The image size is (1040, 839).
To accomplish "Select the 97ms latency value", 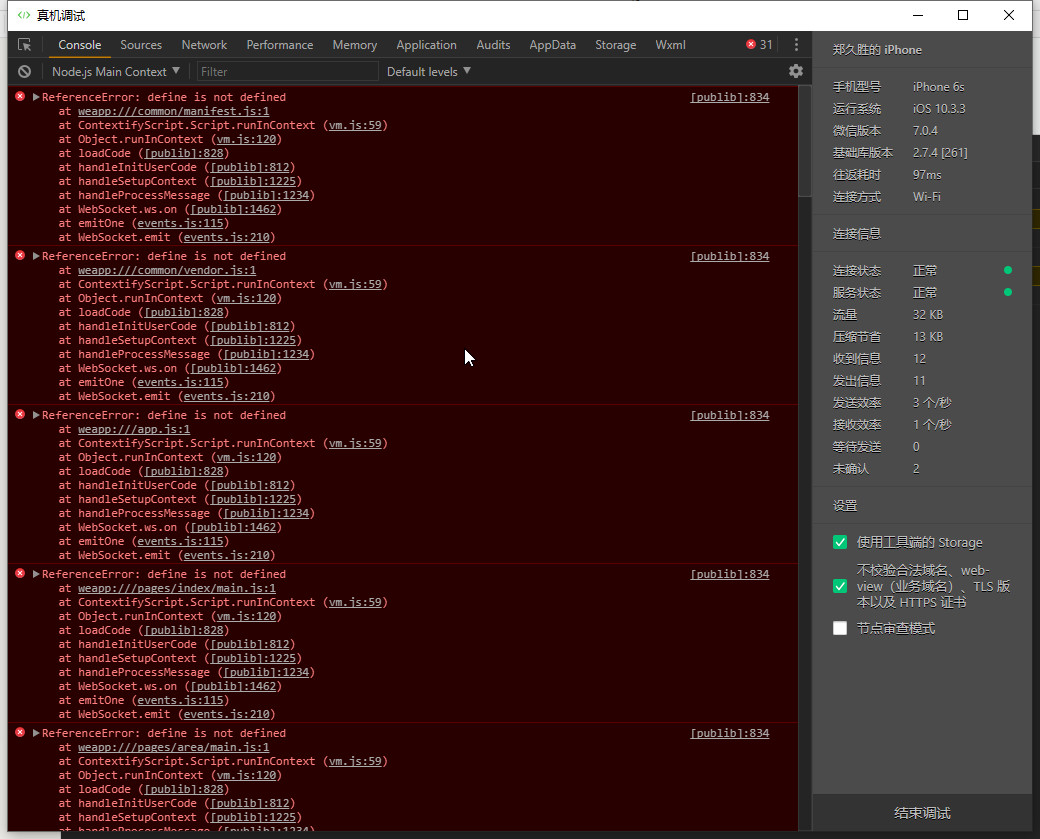I will 927,175.
